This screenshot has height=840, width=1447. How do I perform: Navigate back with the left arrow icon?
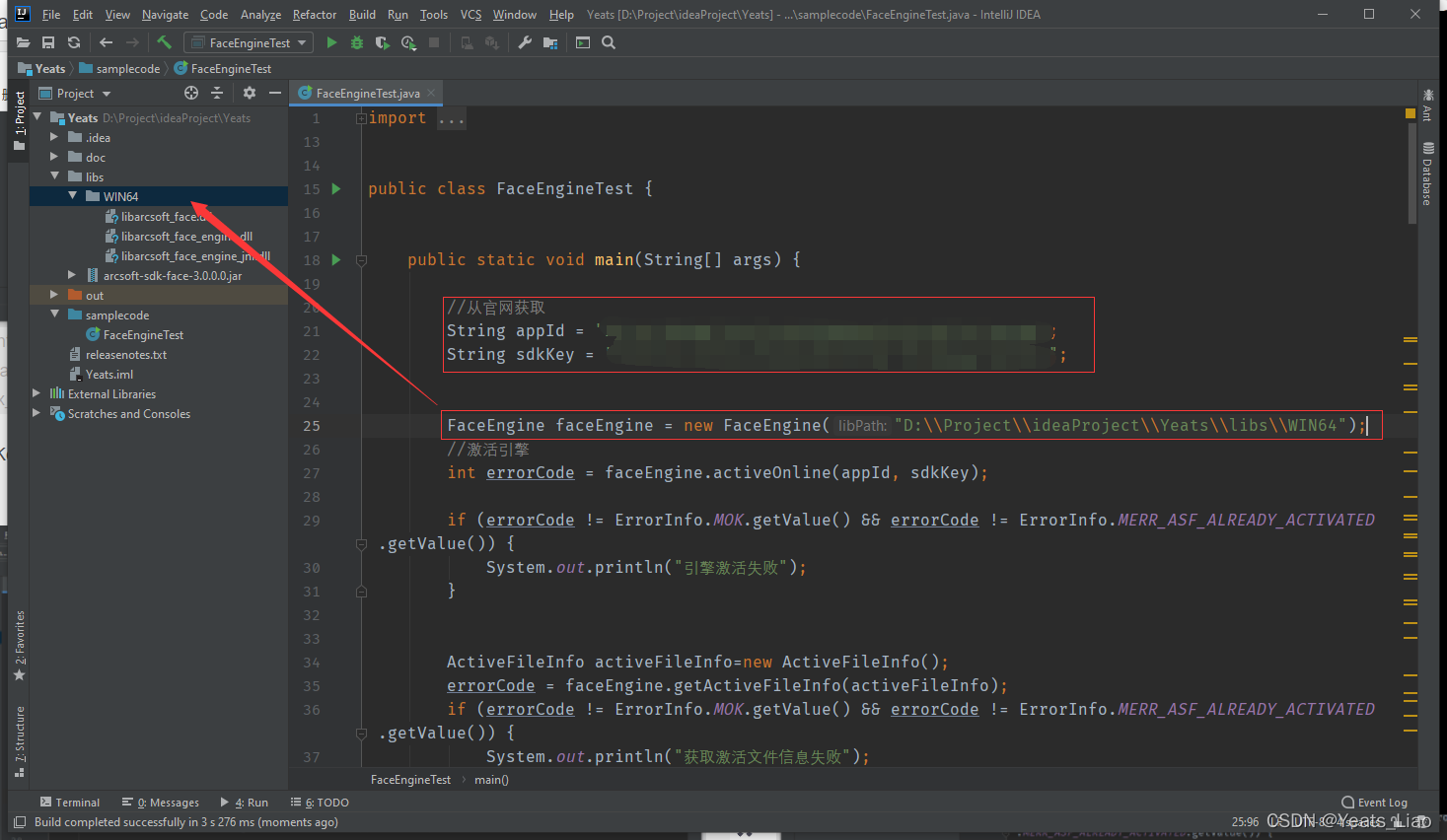tap(107, 42)
